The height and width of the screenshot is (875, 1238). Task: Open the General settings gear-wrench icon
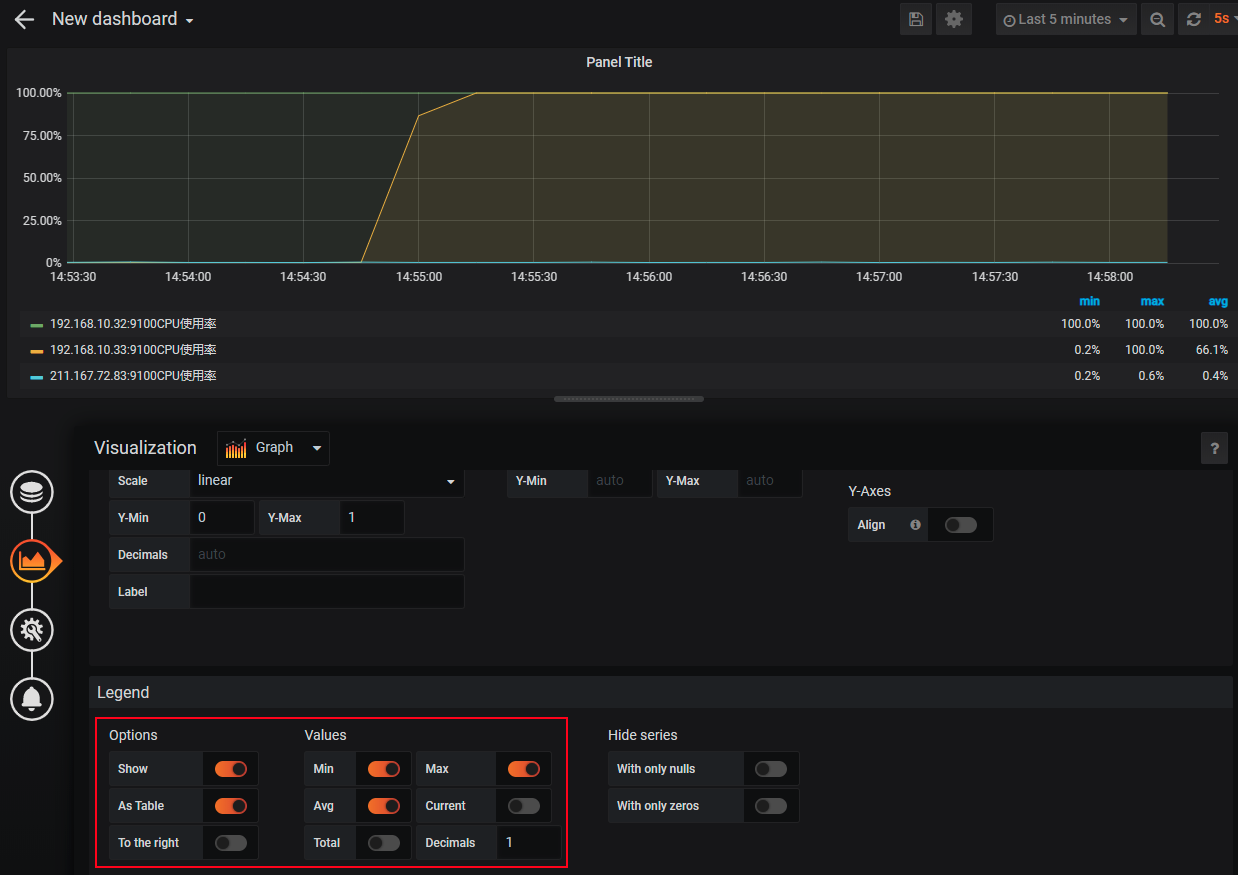click(x=32, y=630)
